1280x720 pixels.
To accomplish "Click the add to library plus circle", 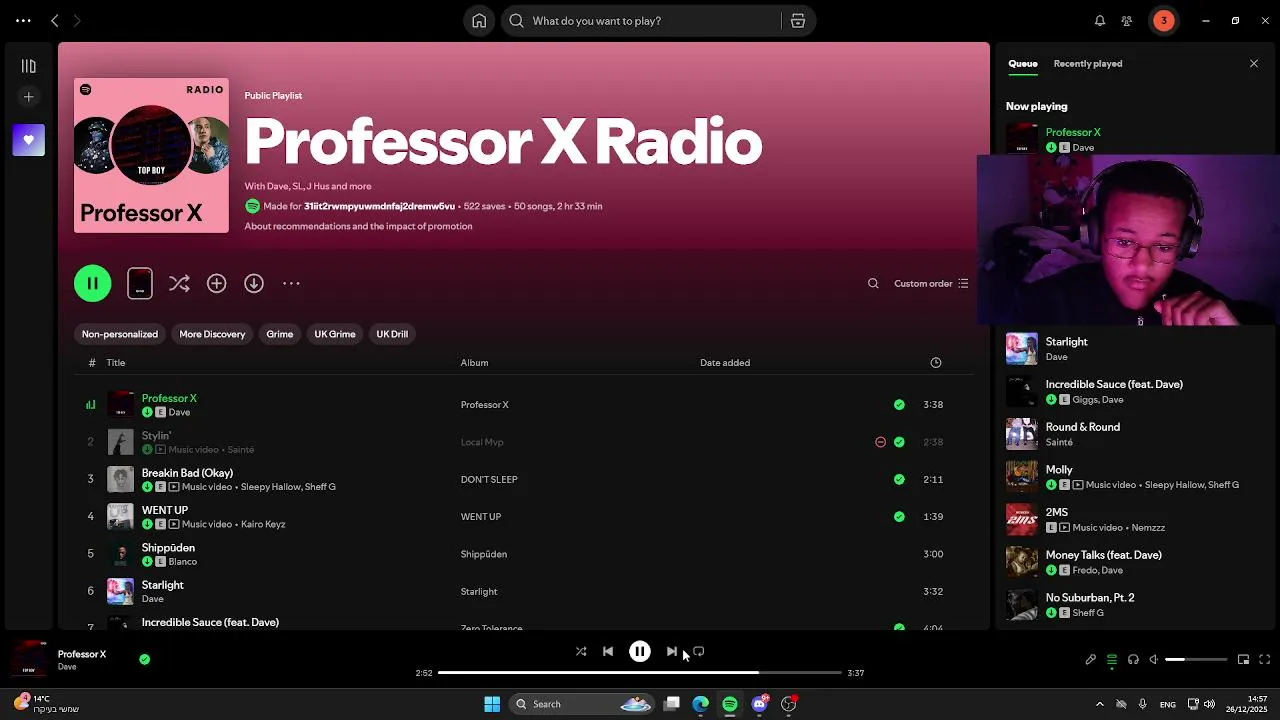I will tap(216, 283).
